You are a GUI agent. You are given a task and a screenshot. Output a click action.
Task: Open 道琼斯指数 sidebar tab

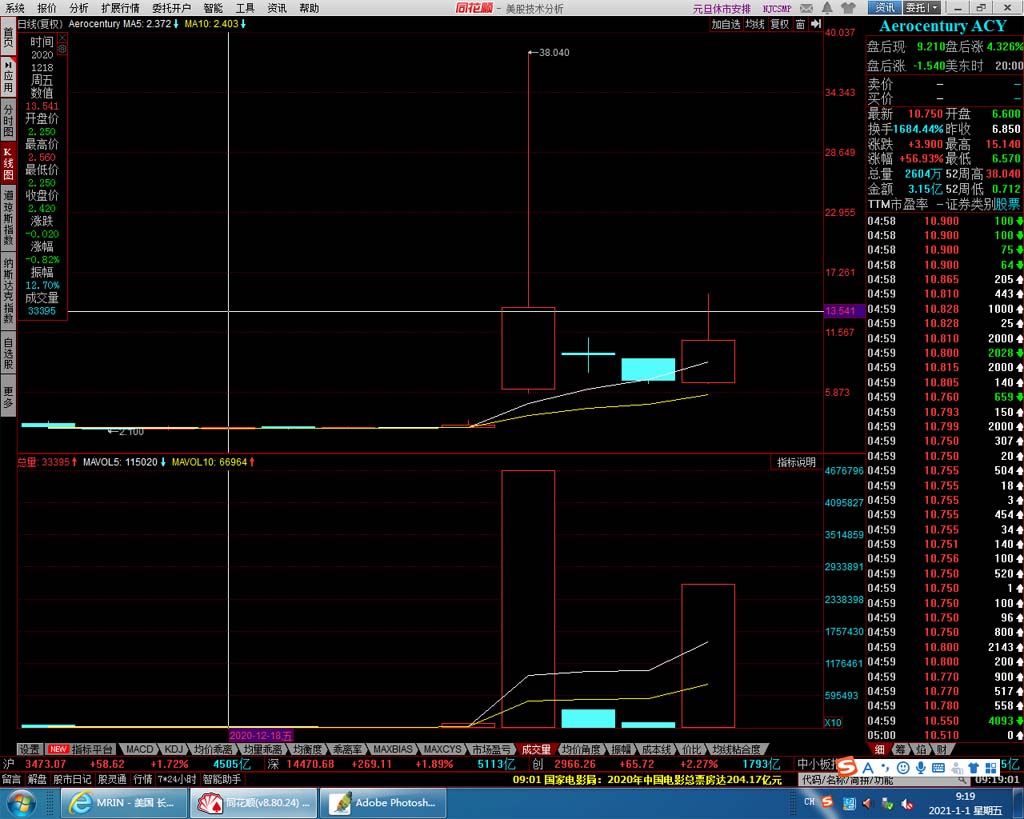(8, 217)
